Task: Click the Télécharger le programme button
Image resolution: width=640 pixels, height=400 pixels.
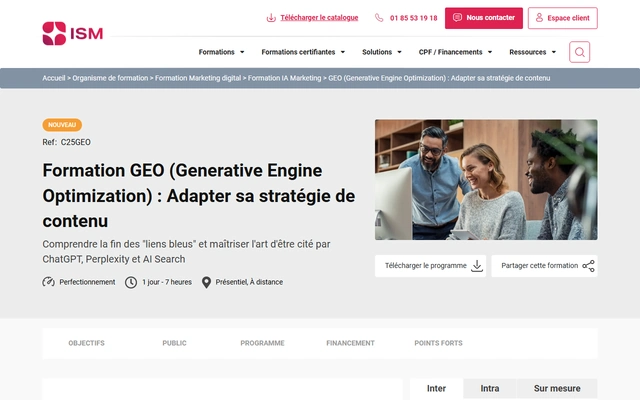Action: point(431,266)
